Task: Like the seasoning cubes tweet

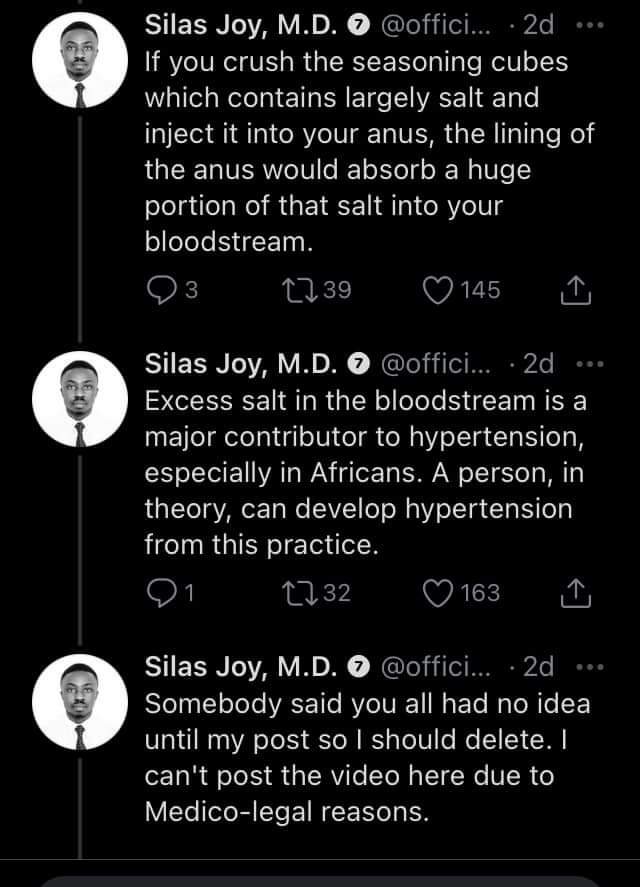Action: click(x=438, y=290)
